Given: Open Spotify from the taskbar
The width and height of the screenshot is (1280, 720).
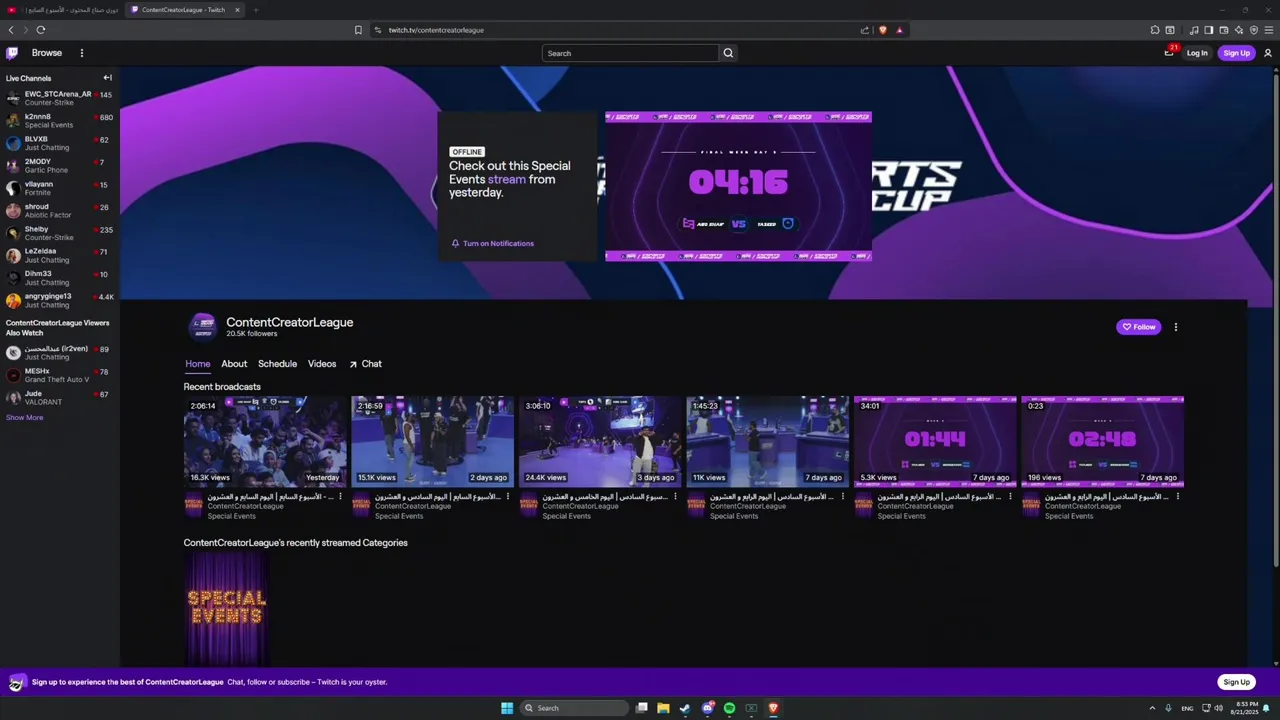Looking at the screenshot, I should (x=729, y=708).
